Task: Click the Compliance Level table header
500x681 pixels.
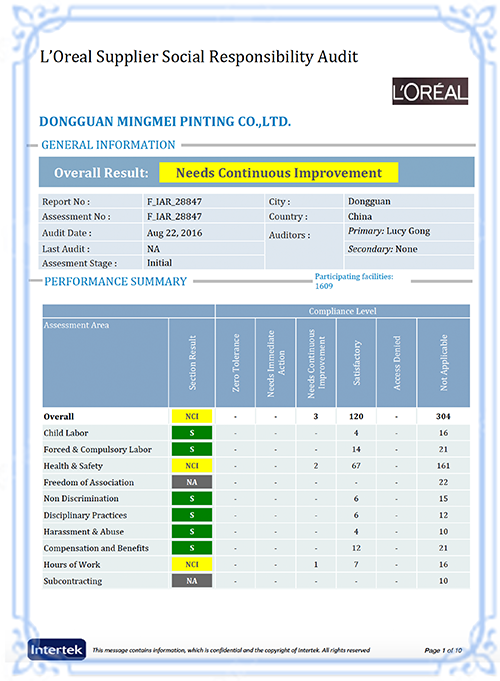Action: point(342,311)
